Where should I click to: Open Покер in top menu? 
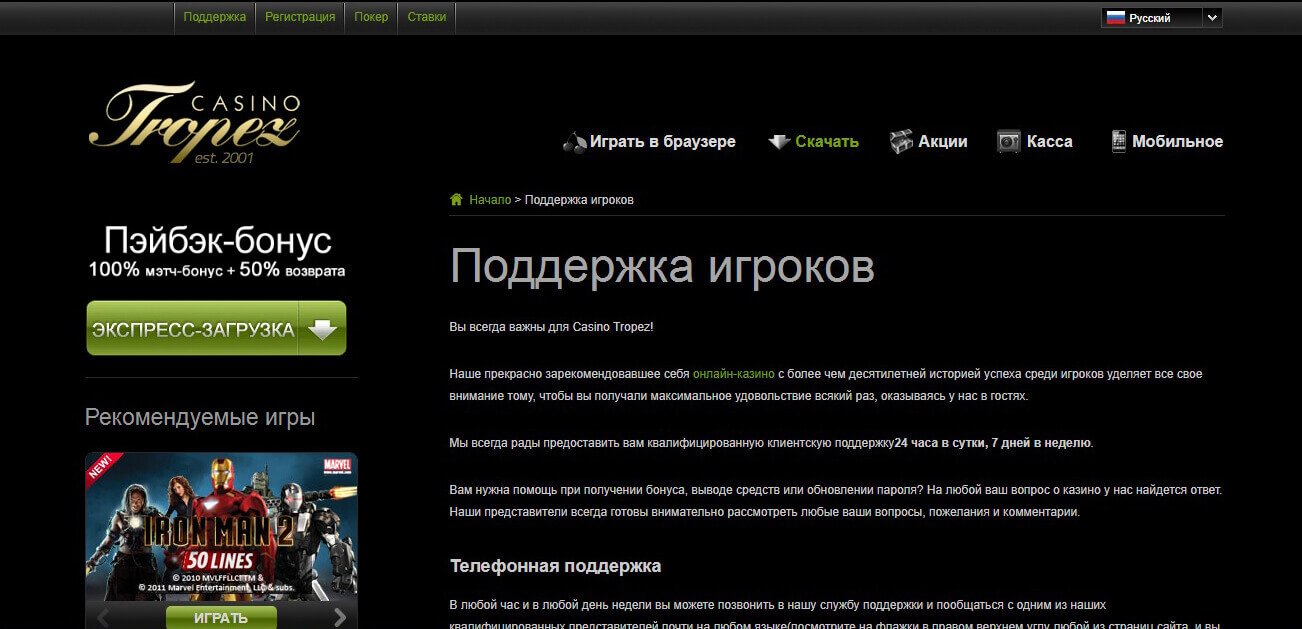pyautogui.click(x=371, y=17)
